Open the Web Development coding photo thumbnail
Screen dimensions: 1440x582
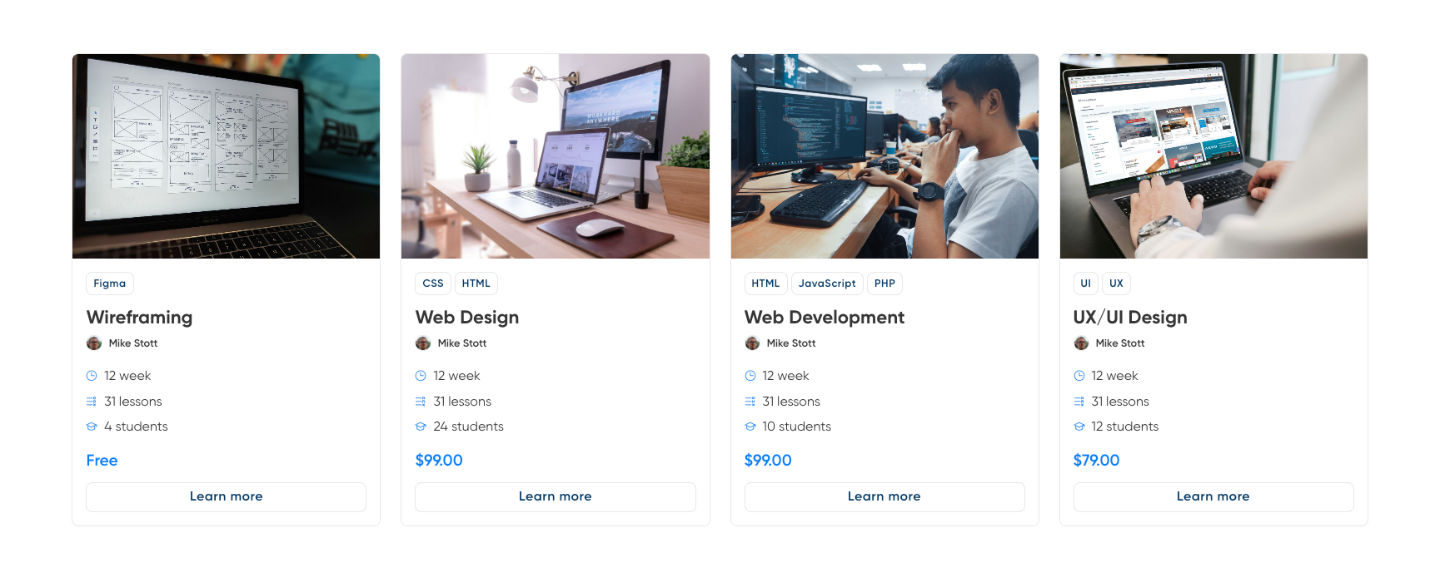click(884, 156)
